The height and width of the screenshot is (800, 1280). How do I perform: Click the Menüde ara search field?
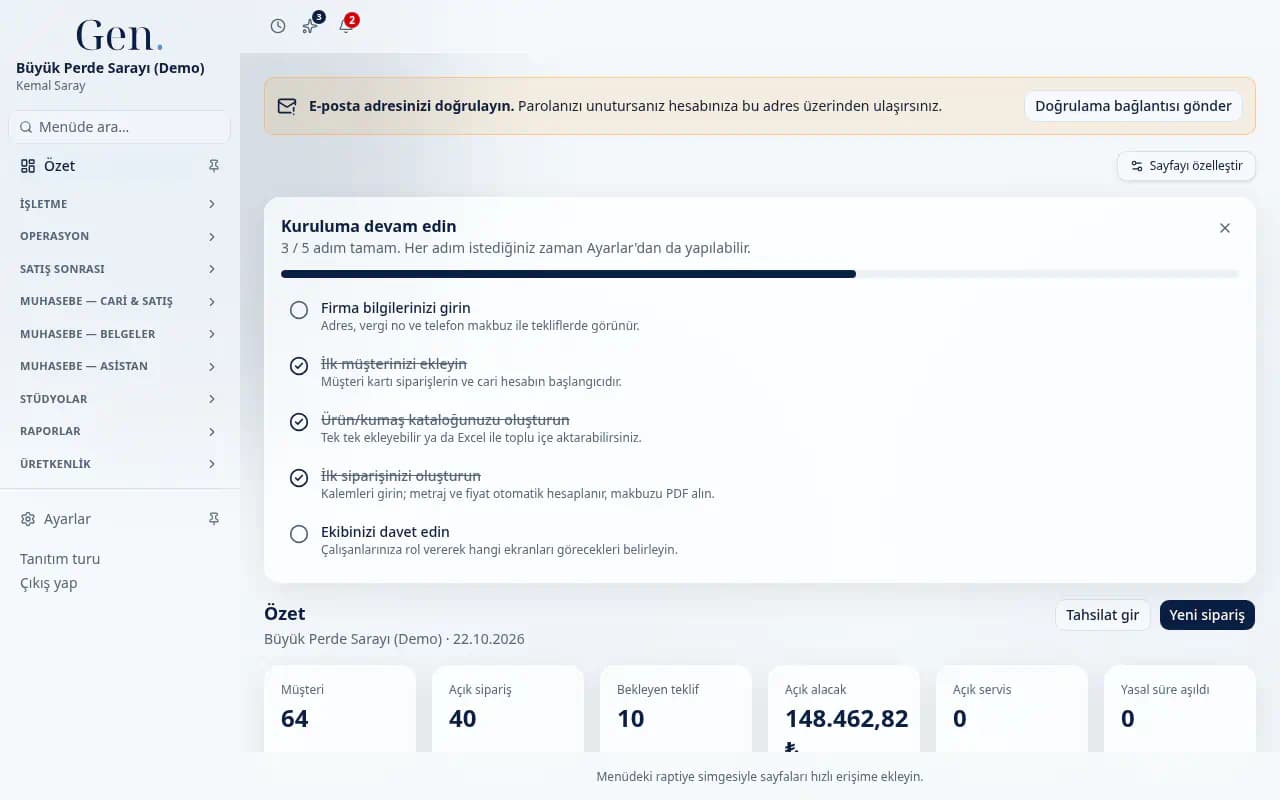pyautogui.click(x=119, y=127)
